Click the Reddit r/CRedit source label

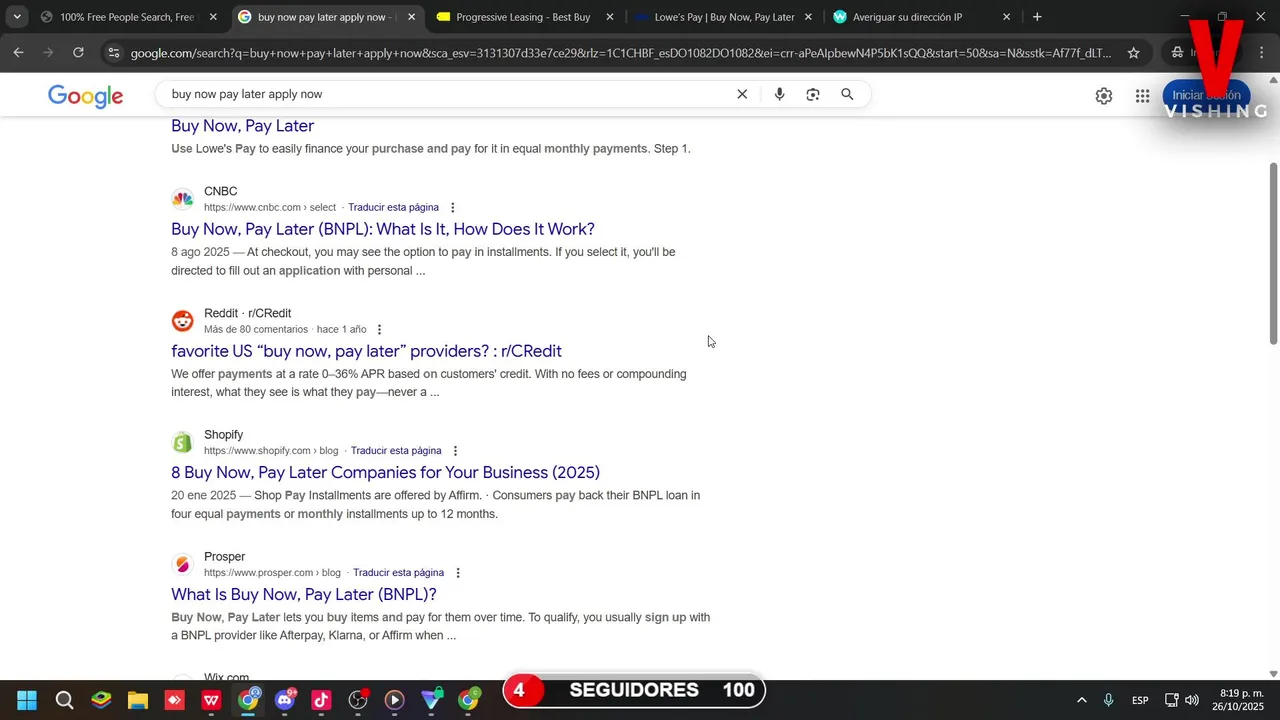pyautogui.click(x=247, y=313)
